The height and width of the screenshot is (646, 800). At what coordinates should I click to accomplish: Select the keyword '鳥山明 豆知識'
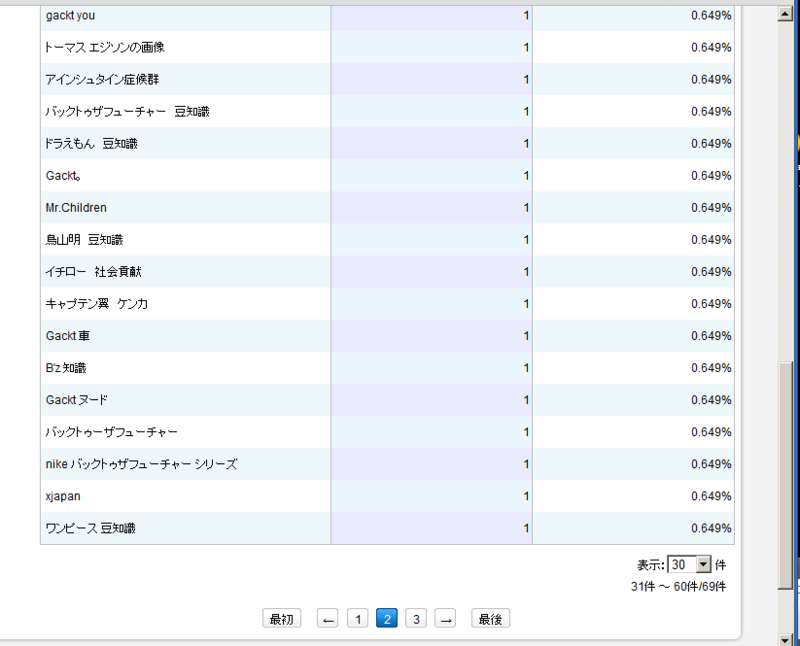[84, 240]
